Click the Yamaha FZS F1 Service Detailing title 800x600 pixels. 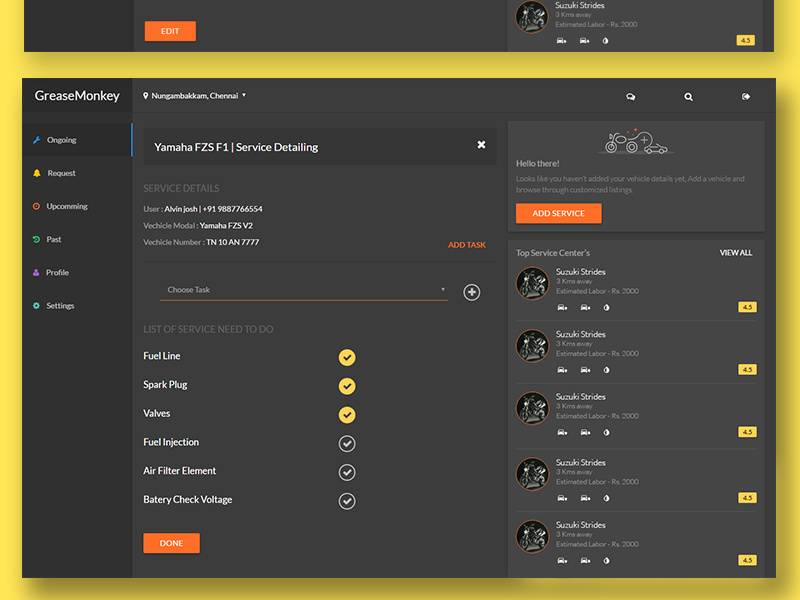(236, 147)
